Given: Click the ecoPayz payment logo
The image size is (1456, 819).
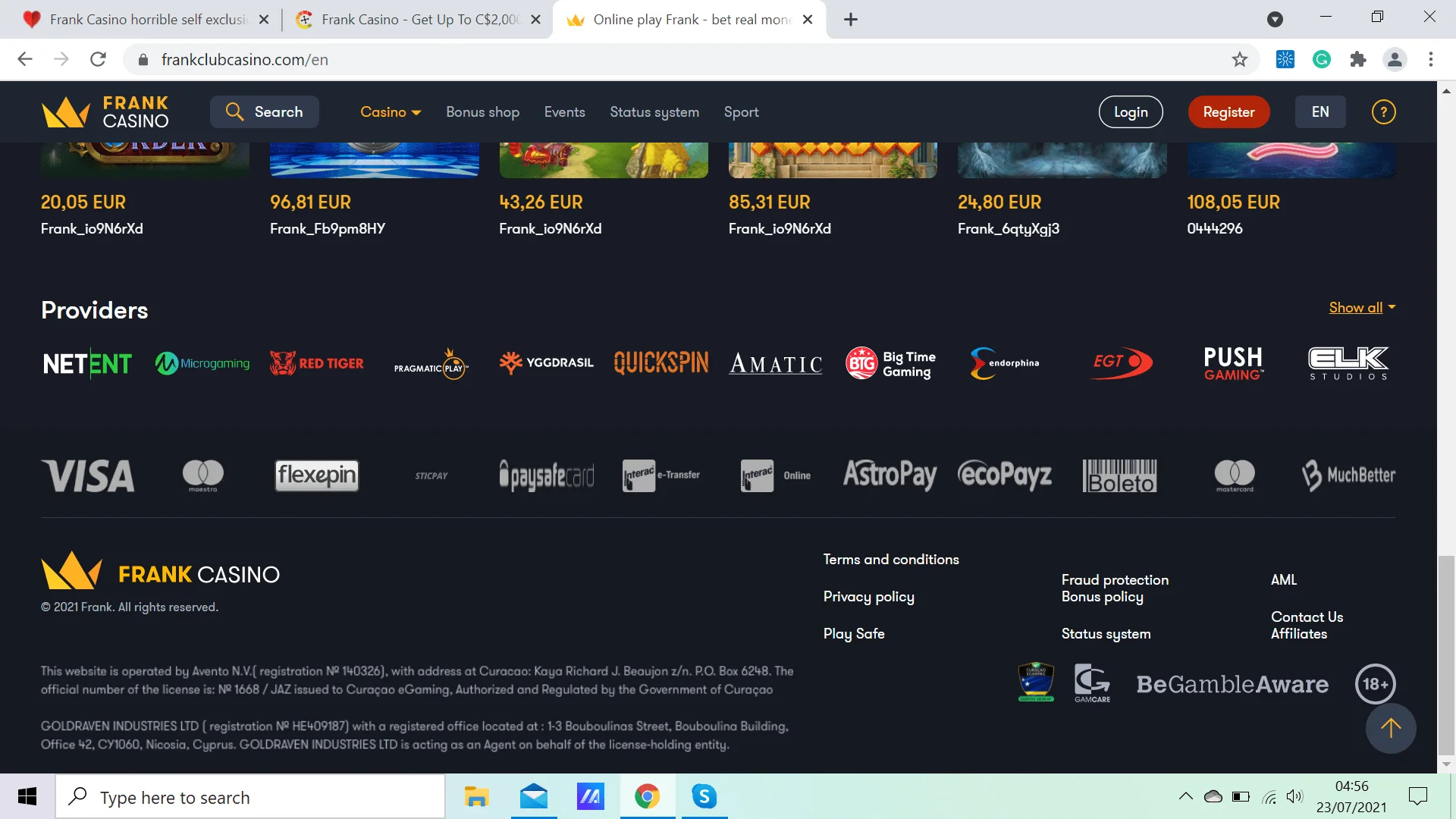Looking at the screenshot, I should 1005,475.
